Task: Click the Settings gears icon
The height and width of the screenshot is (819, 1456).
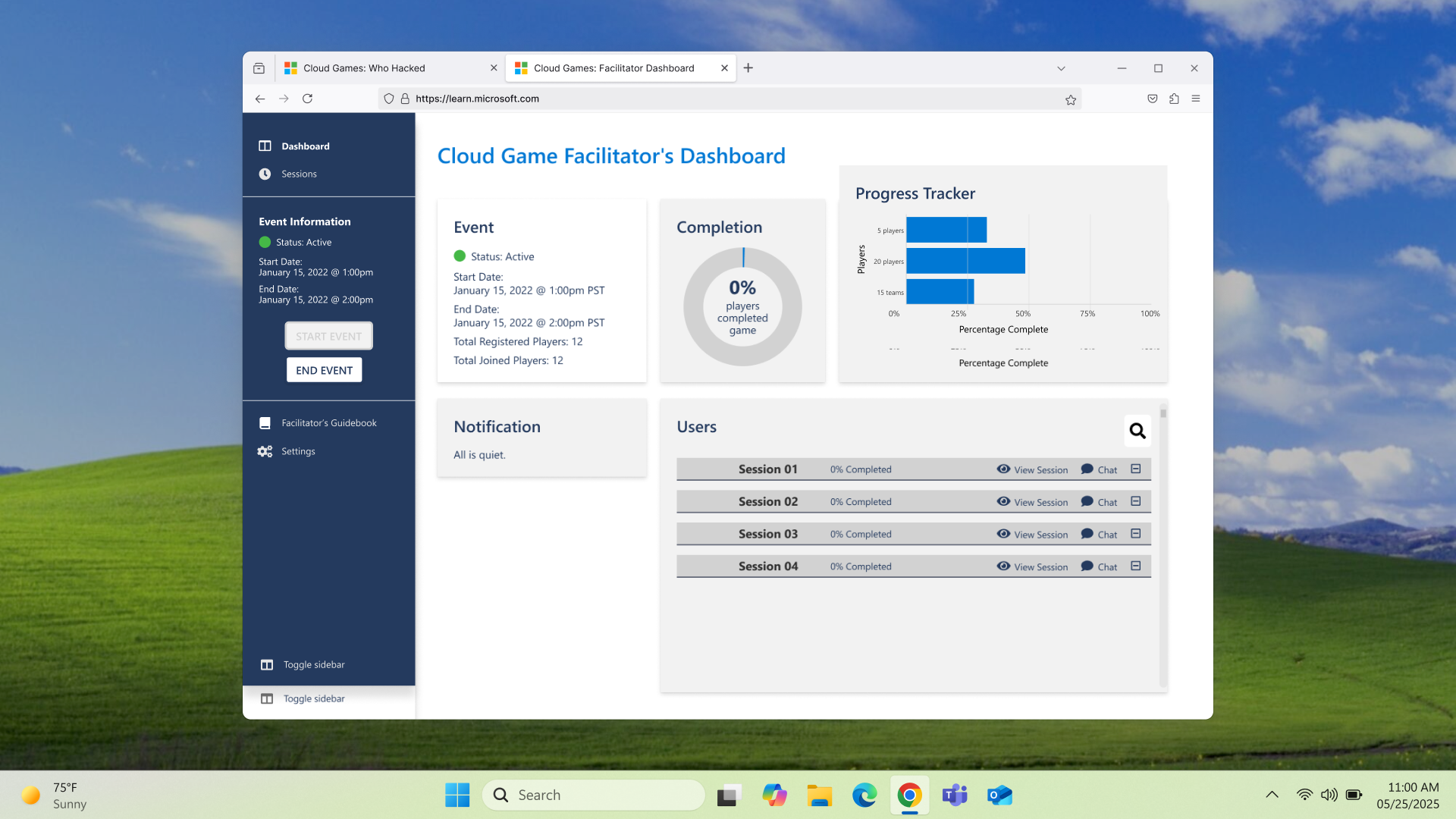Action: 265,451
